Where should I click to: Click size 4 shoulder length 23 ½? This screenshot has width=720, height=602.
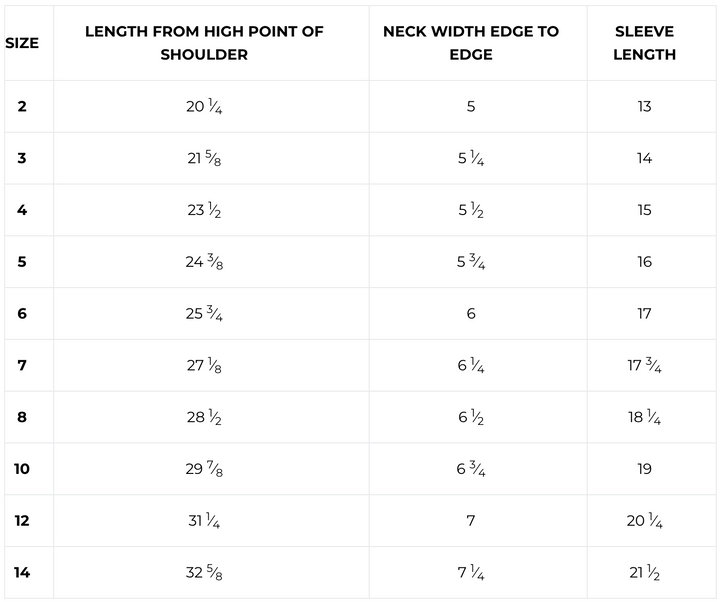204,210
